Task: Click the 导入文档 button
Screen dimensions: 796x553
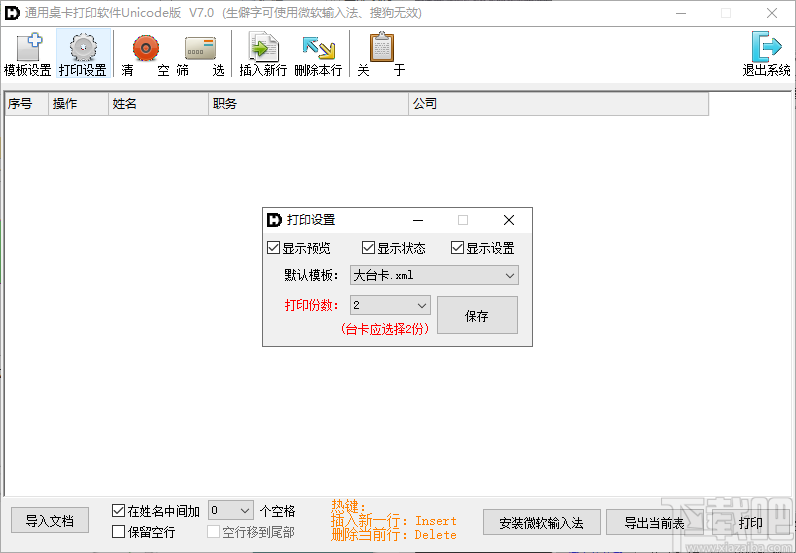Action: point(50,521)
